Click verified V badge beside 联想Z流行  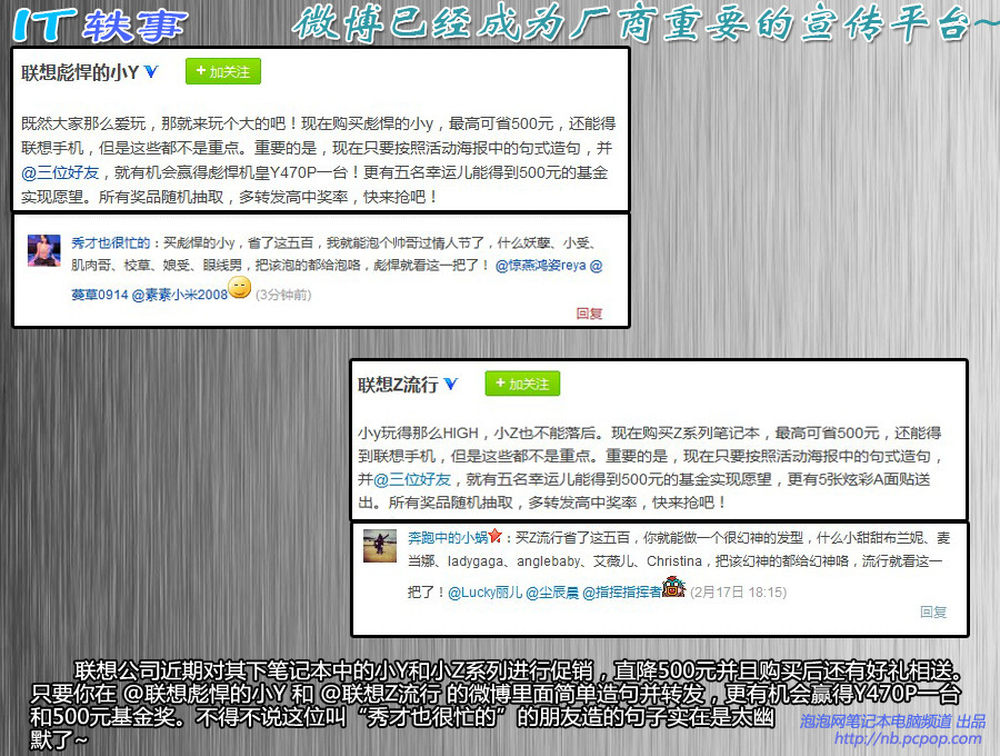click(451, 383)
